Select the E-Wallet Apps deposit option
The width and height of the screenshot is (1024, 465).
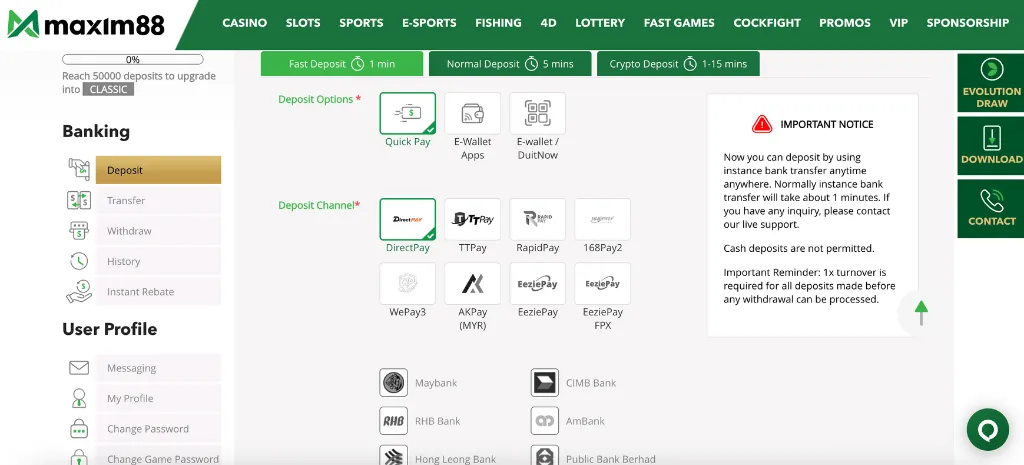(x=472, y=114)
